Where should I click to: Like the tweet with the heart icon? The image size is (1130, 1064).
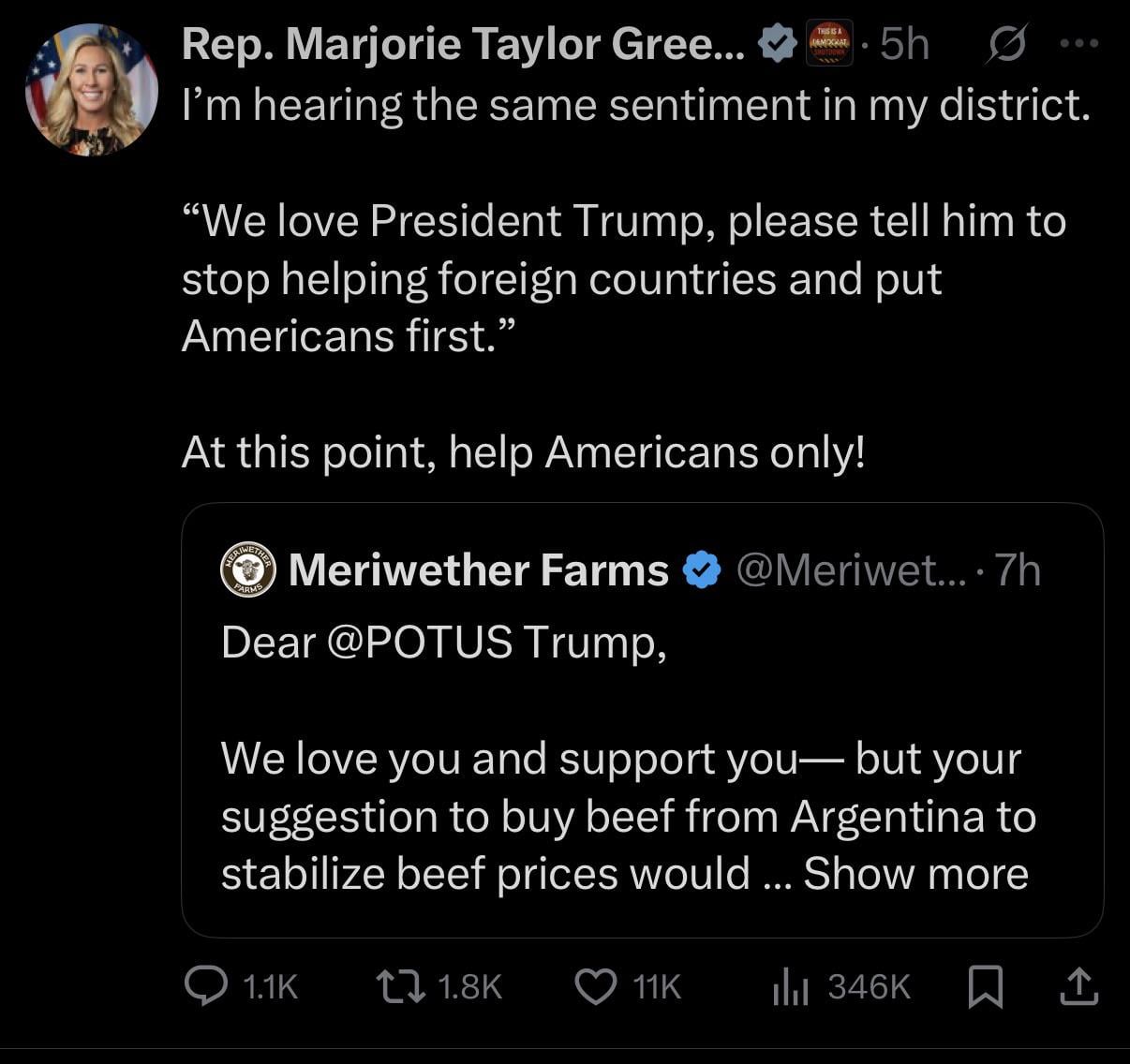(594, 986)
